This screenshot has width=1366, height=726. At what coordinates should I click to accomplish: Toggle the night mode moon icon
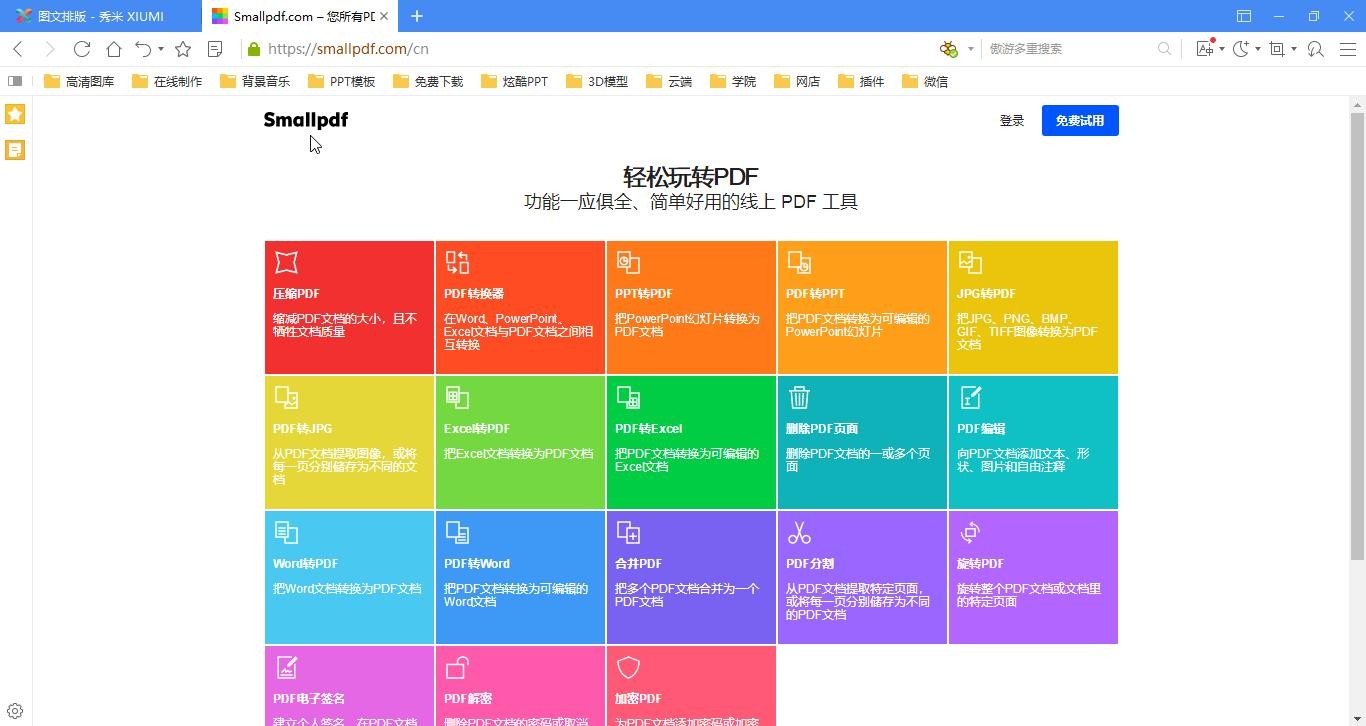1241,49
